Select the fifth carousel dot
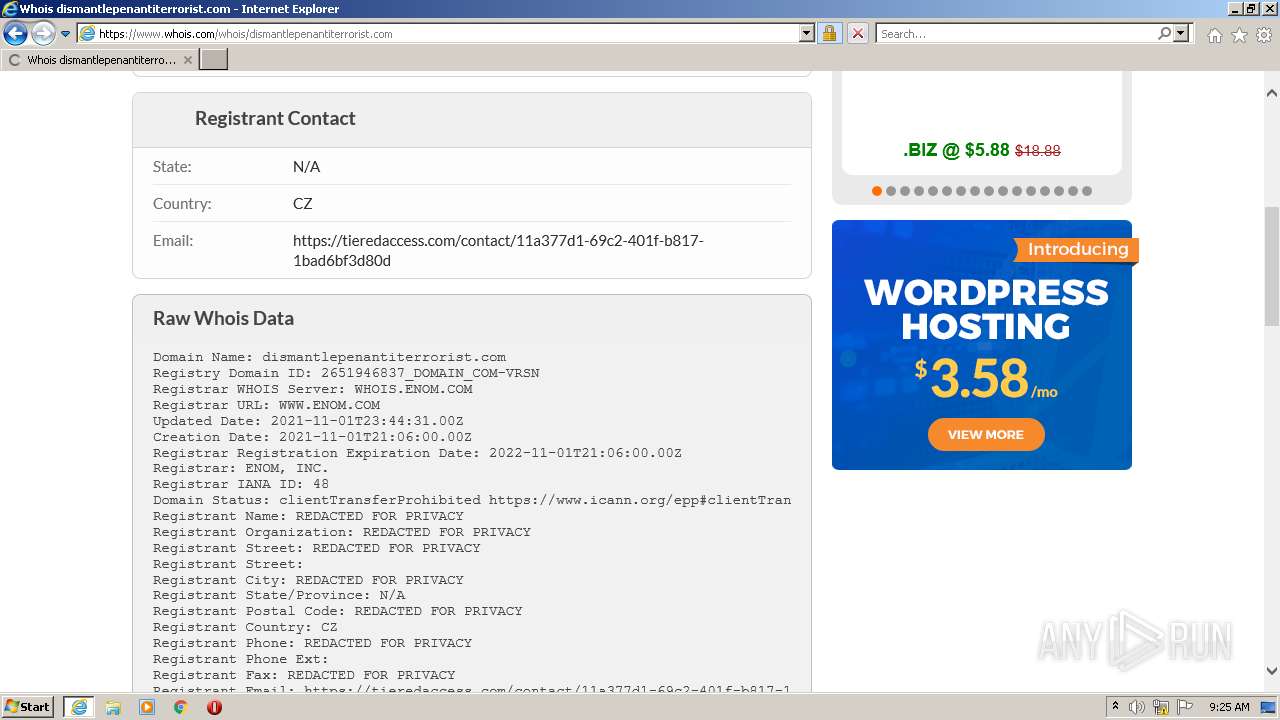Image resolution: width=1280 pixels, height=720 pixels. pos(933,191)
